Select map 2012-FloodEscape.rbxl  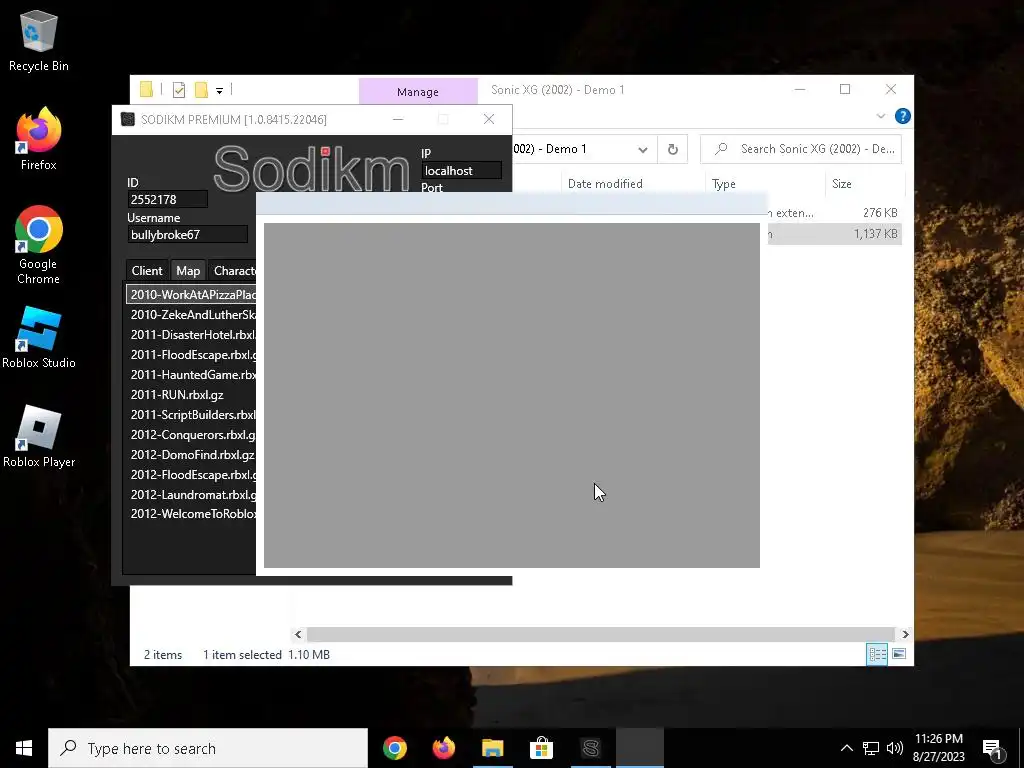tap(191, 475)
